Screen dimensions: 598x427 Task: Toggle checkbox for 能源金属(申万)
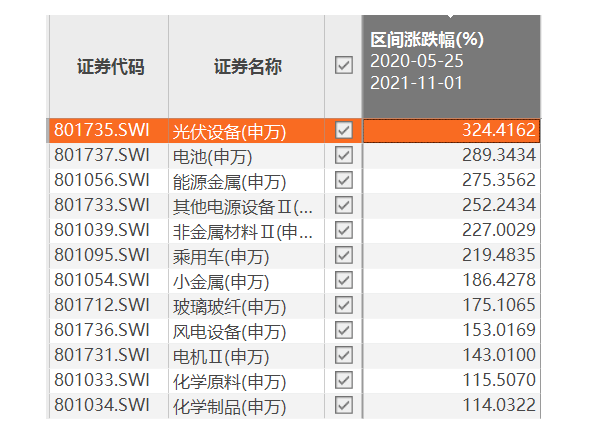344,180
